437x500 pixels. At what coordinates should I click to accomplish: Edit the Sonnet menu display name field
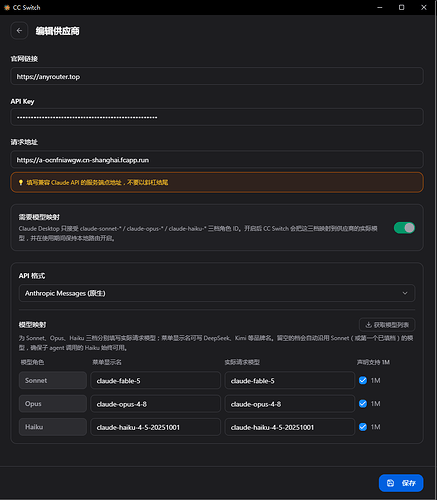click(x=155, y=380)
